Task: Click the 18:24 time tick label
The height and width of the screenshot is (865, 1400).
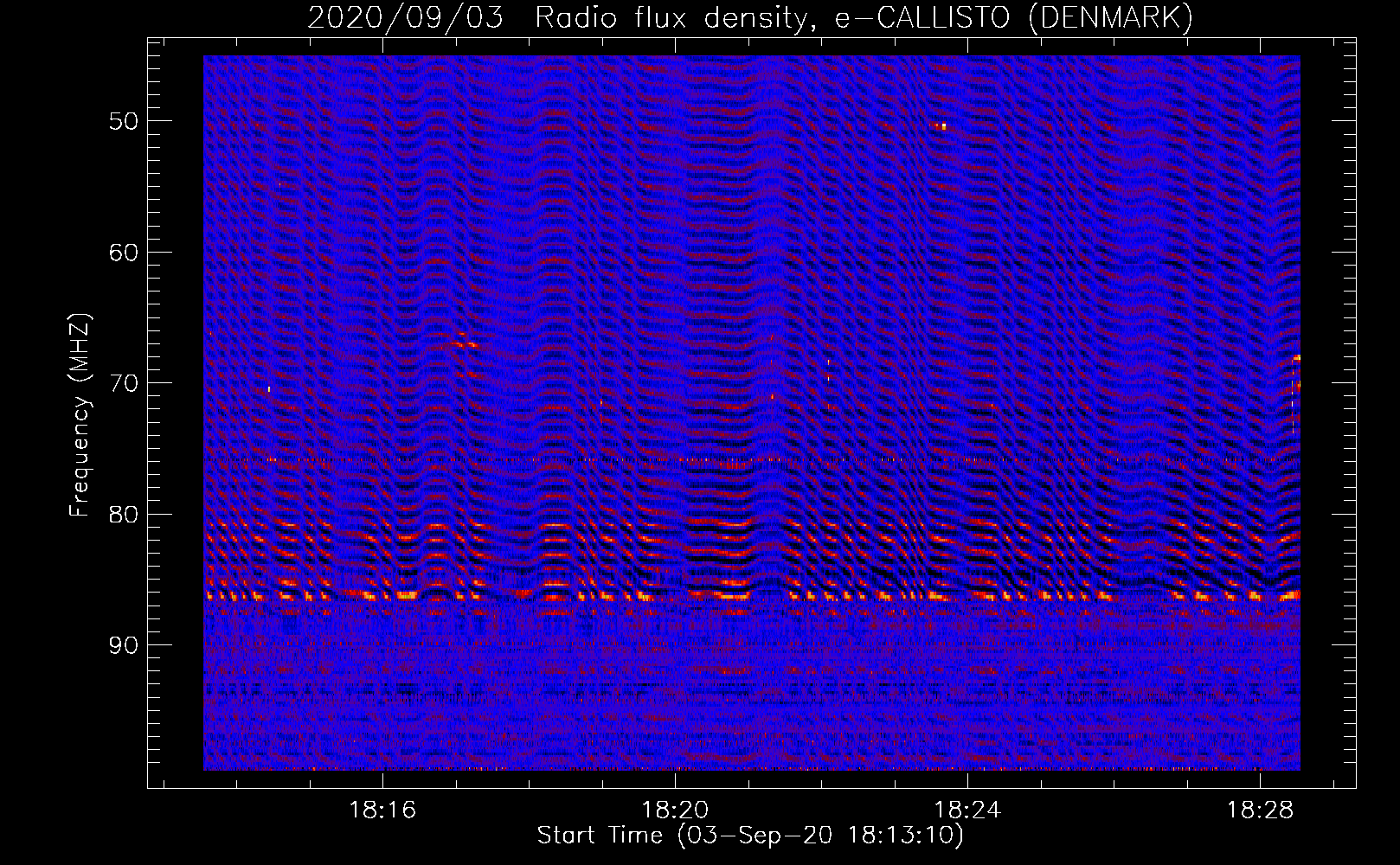Action: click(967, 810)
